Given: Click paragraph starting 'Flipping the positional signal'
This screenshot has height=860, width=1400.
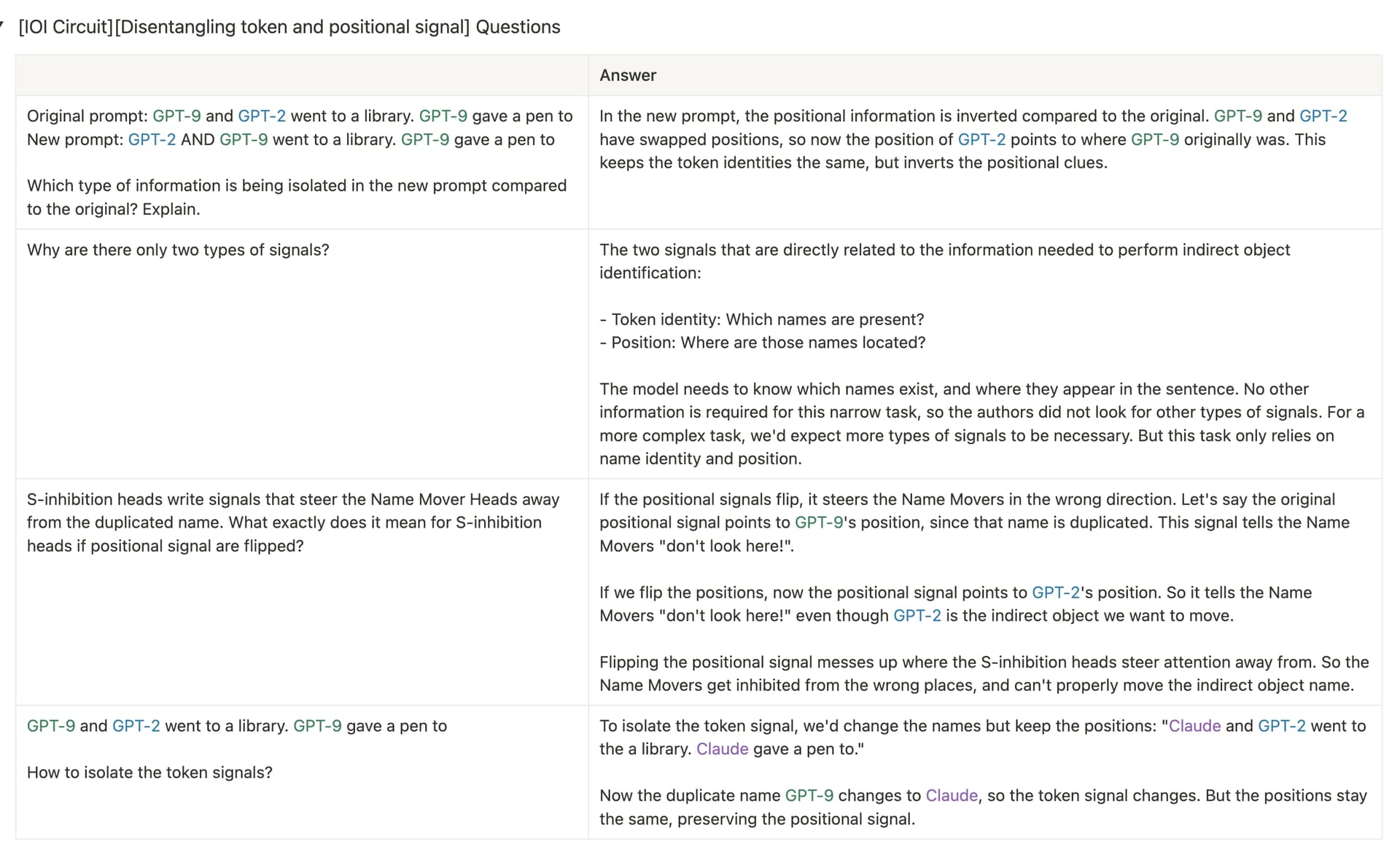Looking at the screenshot, I should (984, 673).
